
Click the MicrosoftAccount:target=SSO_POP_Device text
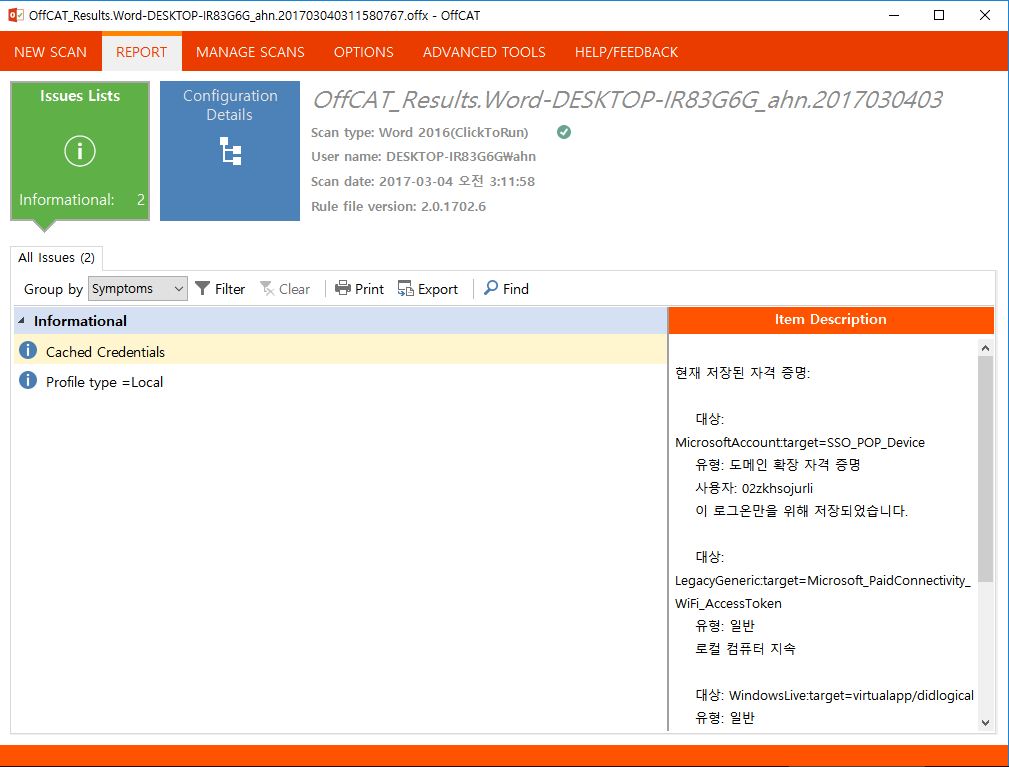pos(800,443)
